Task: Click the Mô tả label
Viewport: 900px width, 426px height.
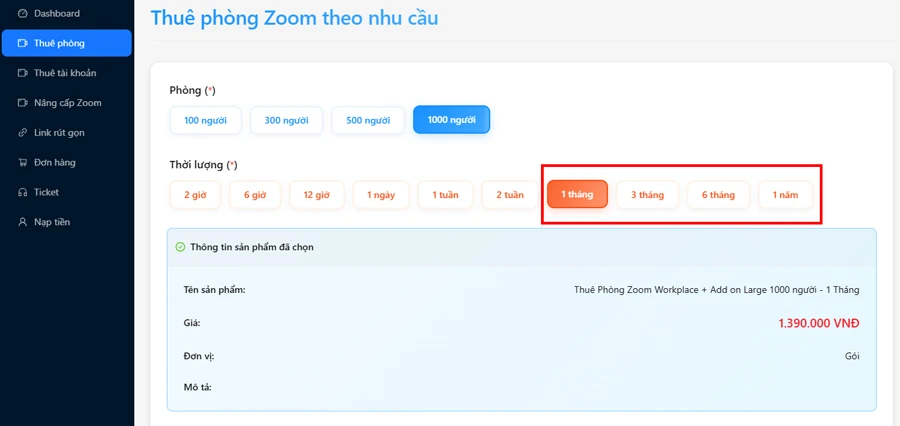Action: [x=197, y=387]
